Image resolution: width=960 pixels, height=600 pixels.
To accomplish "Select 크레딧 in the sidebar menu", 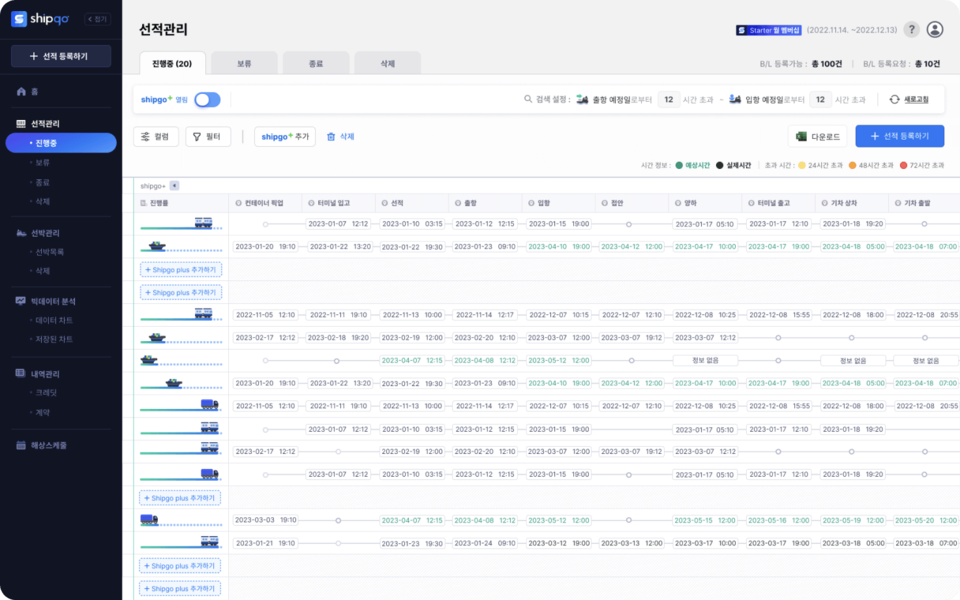I will (x=46, y=393).
